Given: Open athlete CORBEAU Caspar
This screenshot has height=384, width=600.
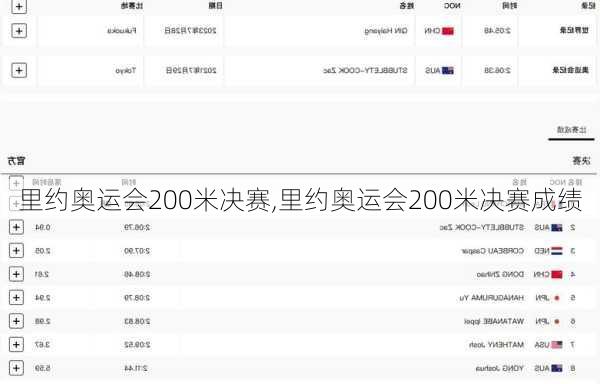Looking at the screenshot, I should pos(493,251).
